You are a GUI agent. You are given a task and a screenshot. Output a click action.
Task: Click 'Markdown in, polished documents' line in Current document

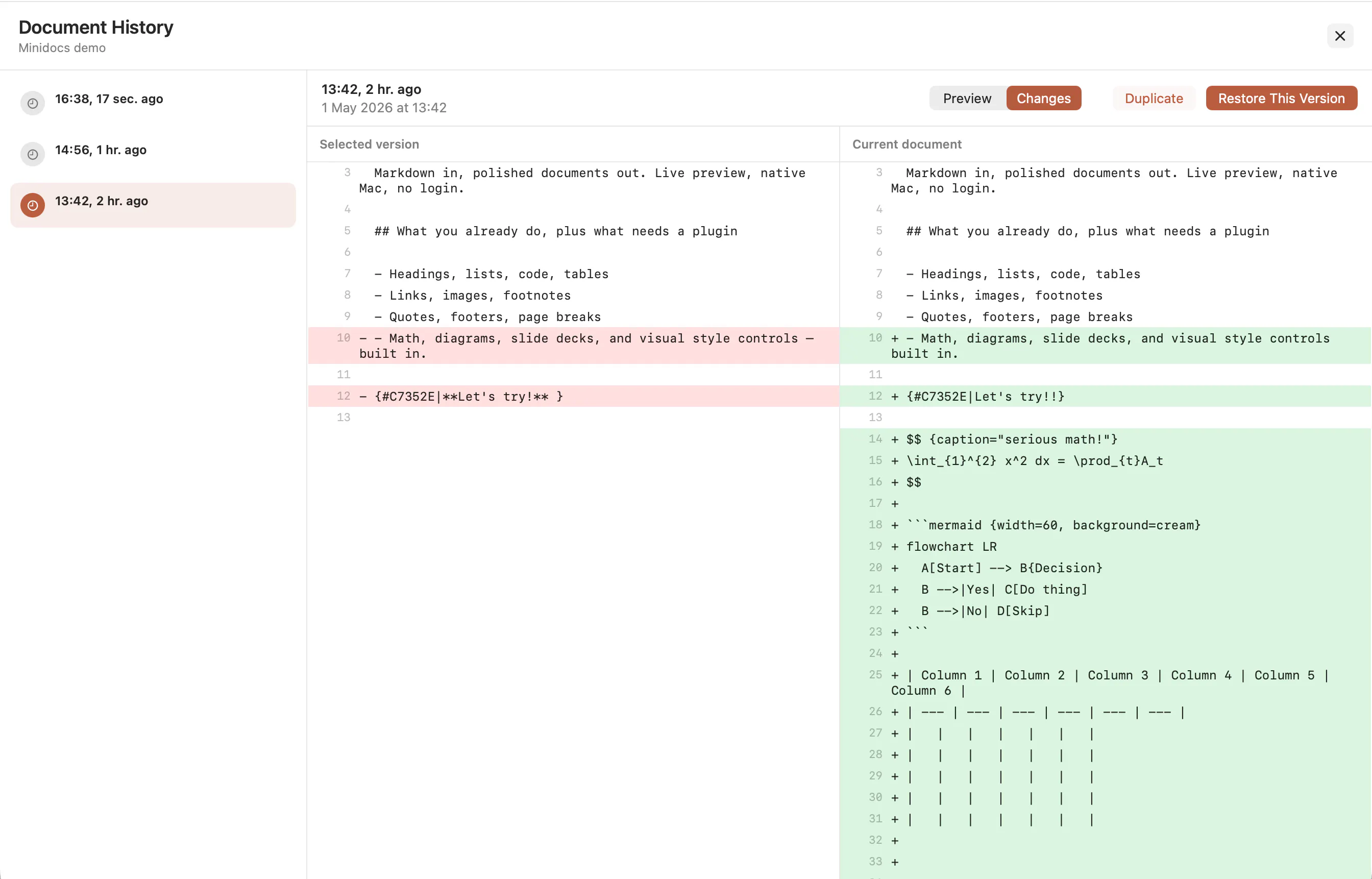[1106, 180]
